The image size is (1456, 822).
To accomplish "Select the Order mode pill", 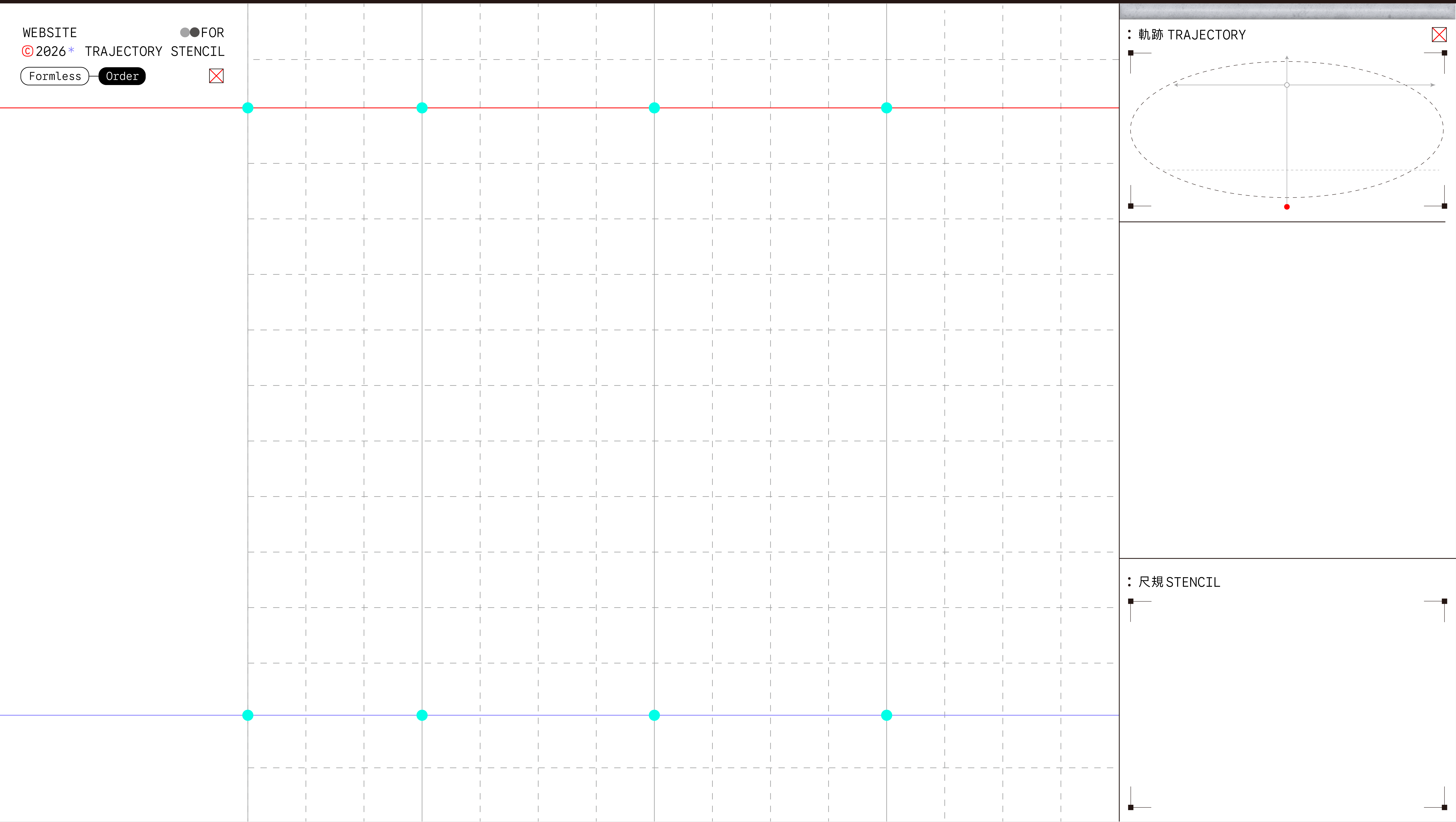I will (x=122, y=76).
